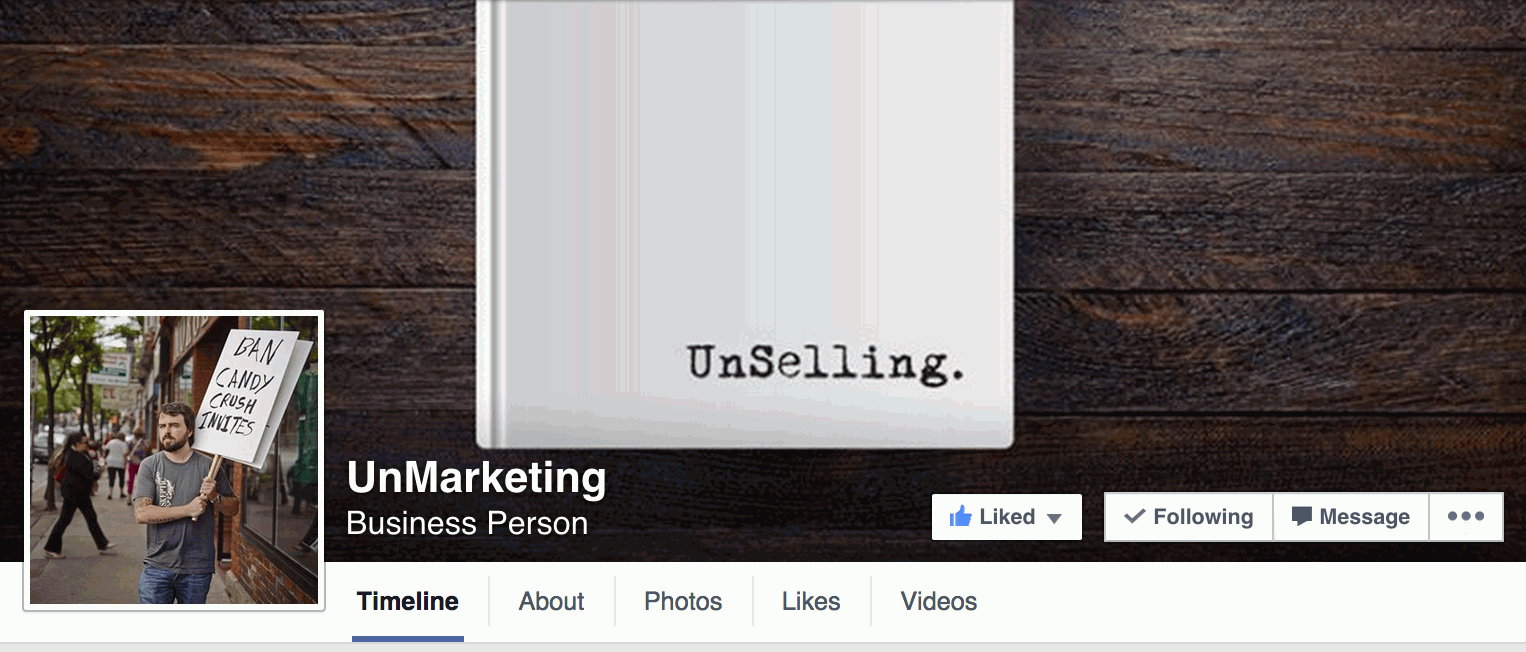
Task: Open the Videos tab
Action: click(x=938, y=601)
